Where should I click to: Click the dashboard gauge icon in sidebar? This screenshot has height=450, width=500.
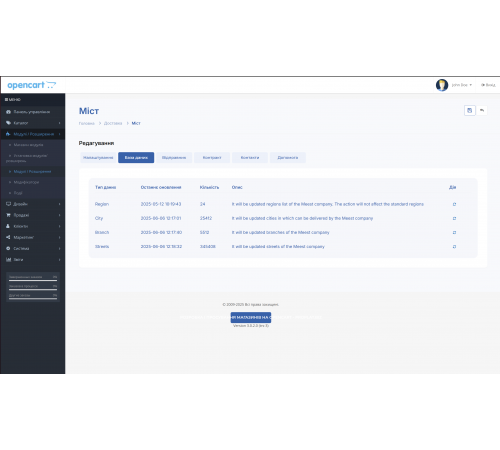click(x=8, y=112)
